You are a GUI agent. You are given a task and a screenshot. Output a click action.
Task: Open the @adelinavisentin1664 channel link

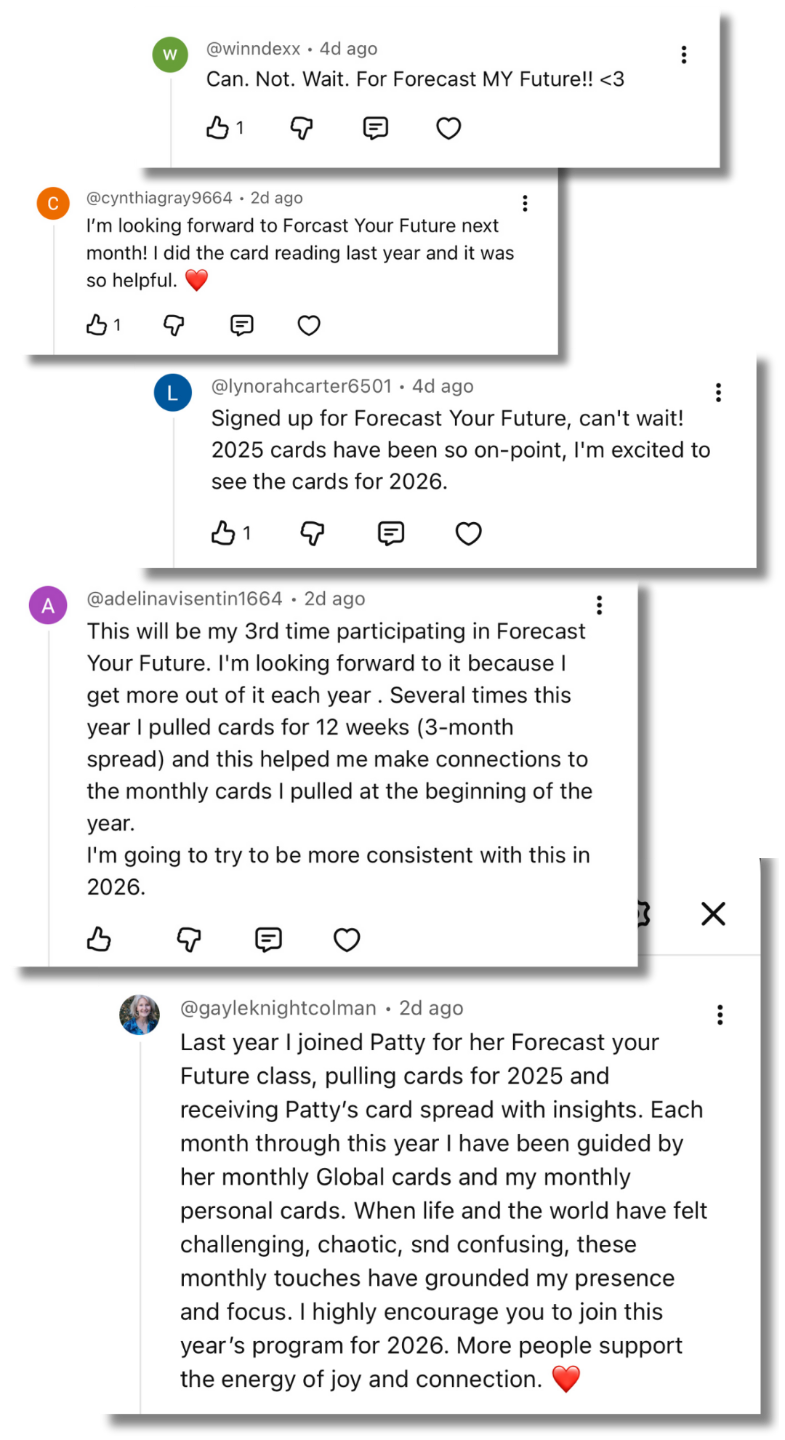pos(183,599)
